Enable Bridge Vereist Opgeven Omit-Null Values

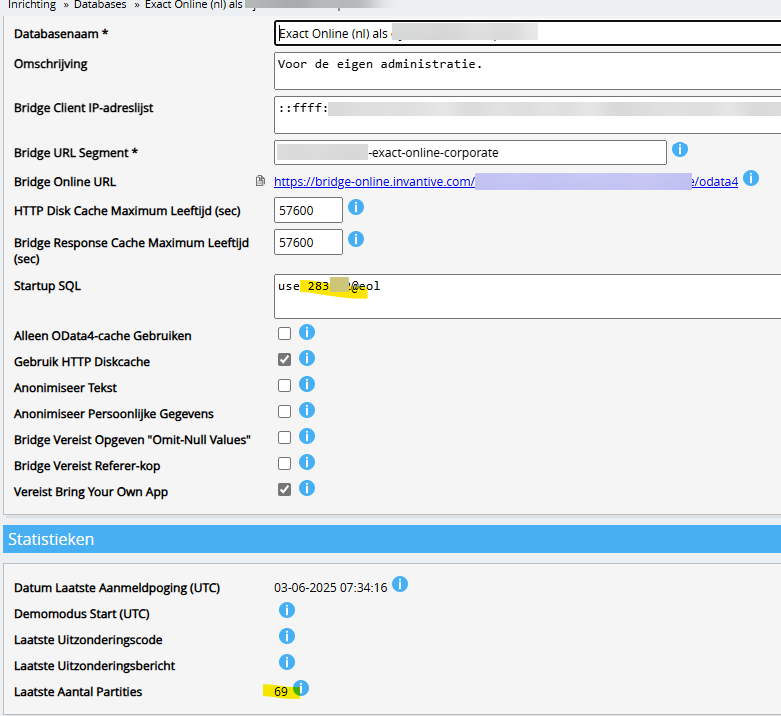[284, 438]
